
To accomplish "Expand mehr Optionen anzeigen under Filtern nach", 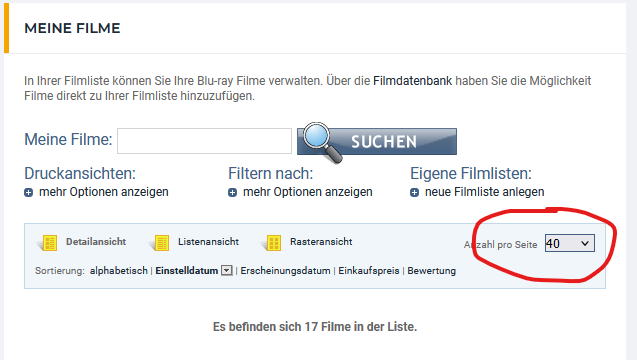I will [308, 192].
